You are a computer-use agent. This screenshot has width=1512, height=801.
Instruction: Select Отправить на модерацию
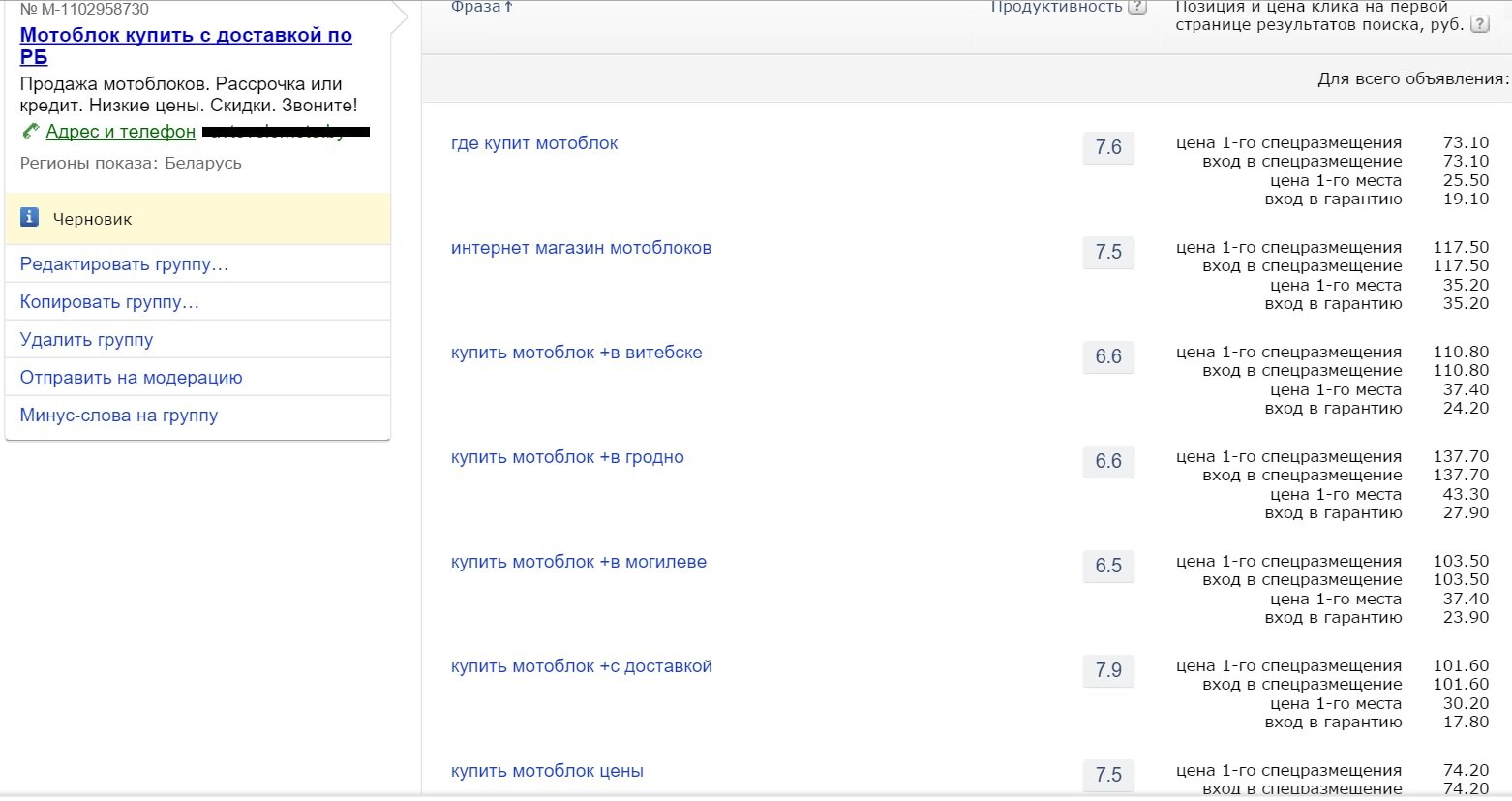click(131, 378)
